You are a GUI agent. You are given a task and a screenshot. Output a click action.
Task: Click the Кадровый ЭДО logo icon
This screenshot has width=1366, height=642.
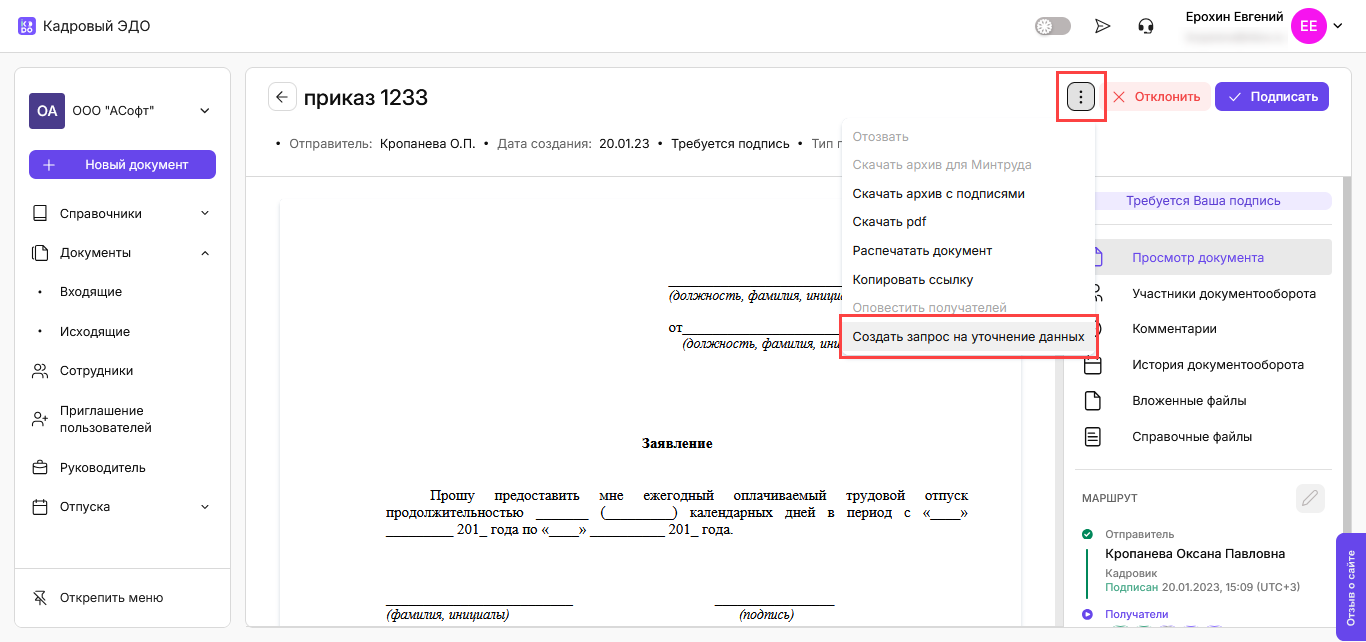point(27,26)
